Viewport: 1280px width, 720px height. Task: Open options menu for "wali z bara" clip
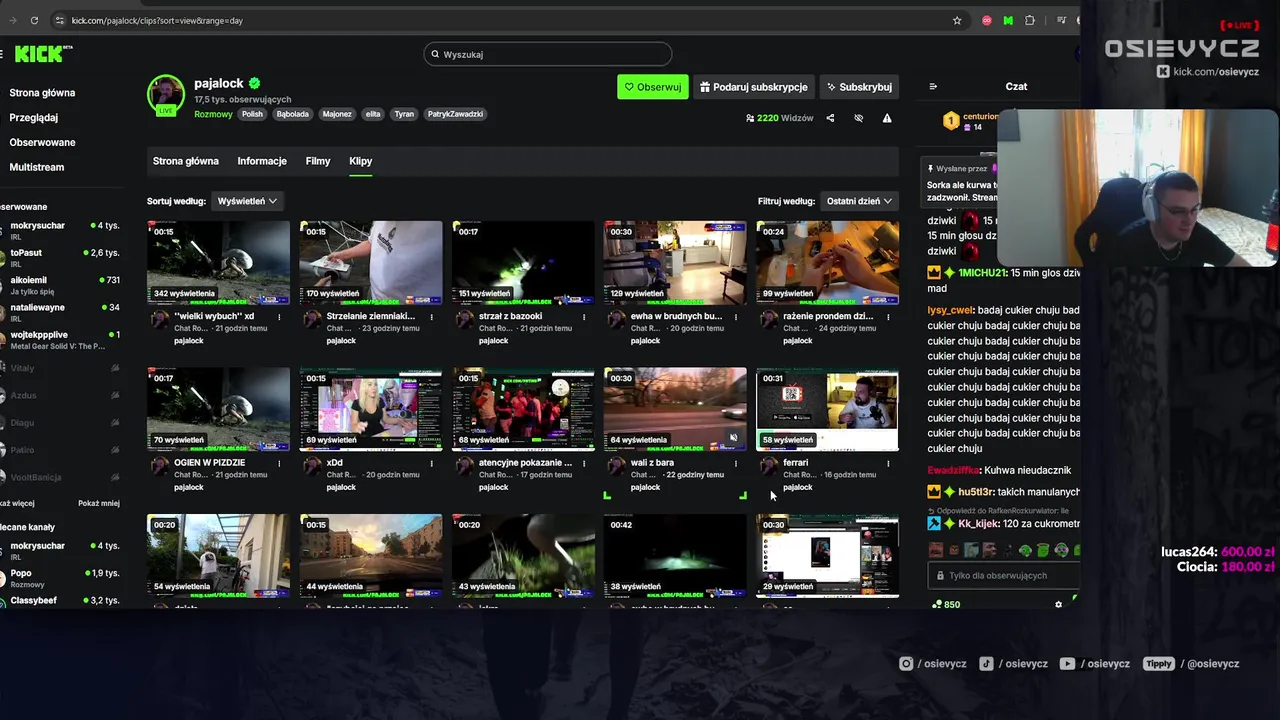pos(736,464)
